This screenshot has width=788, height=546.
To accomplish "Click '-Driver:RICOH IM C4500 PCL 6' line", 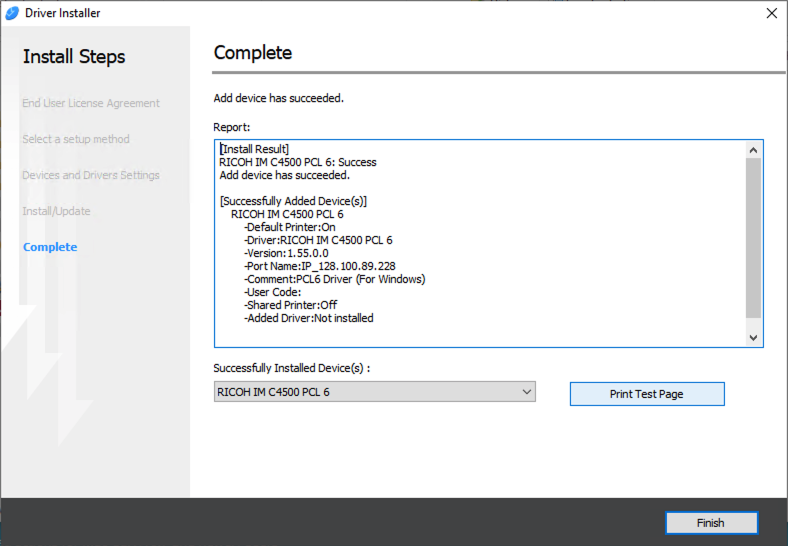I will tap(318, 240).
